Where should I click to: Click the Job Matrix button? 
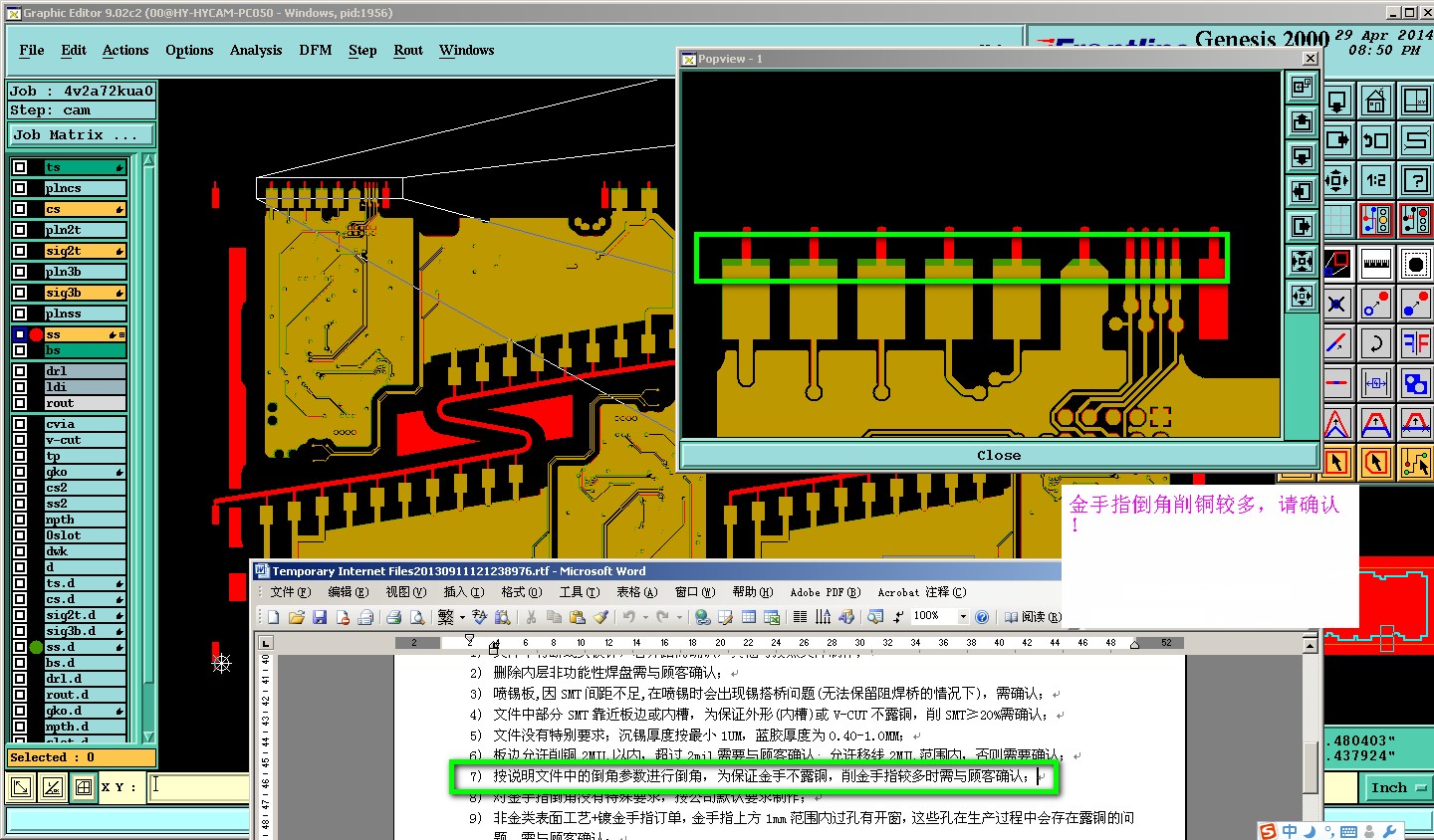point(82,134)
